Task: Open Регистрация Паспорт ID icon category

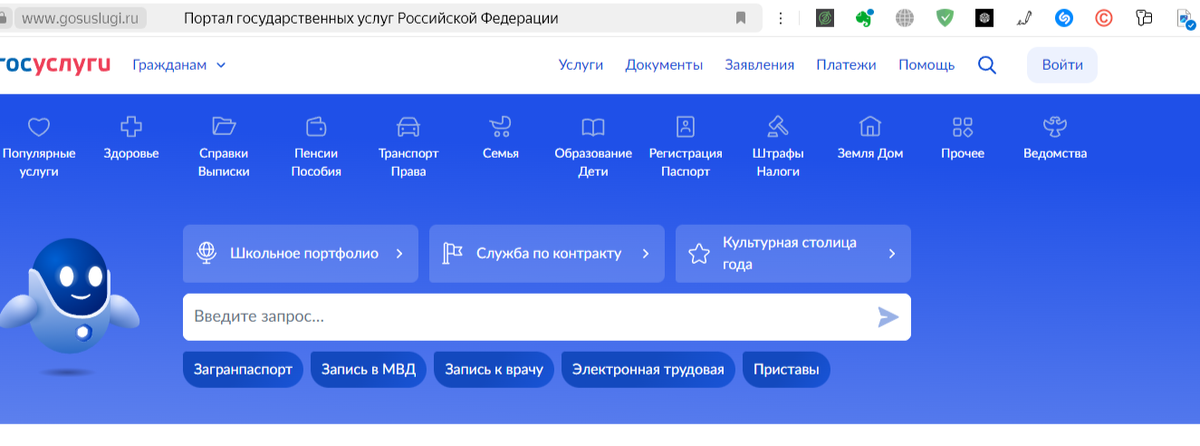Action: [x=685, y=147]
